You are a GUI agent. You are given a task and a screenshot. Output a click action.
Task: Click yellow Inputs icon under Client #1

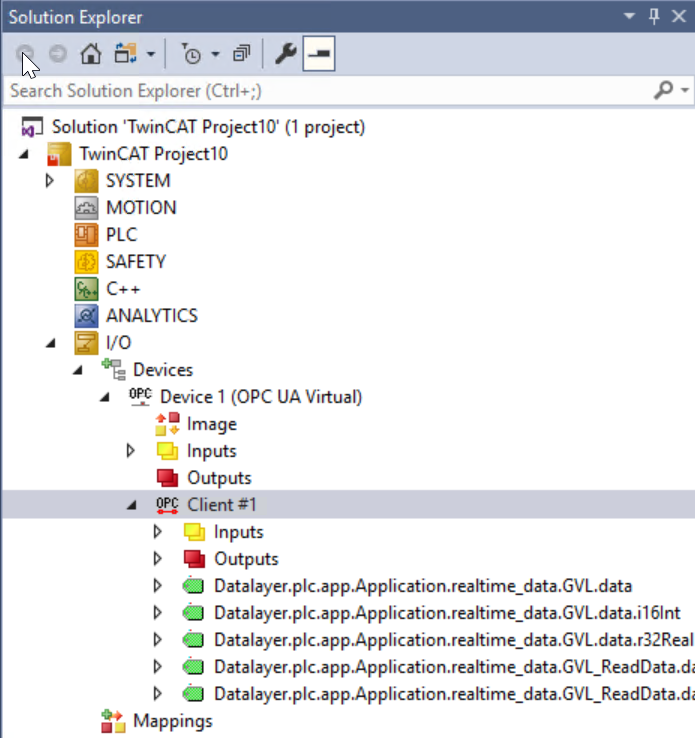pos(194,532)
